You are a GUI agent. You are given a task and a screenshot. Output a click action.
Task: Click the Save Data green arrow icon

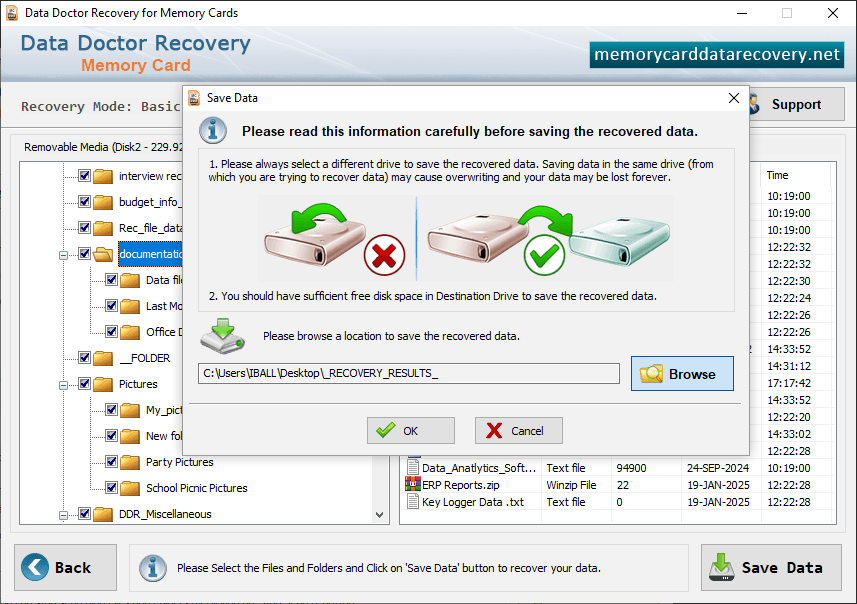pos(721,567)
